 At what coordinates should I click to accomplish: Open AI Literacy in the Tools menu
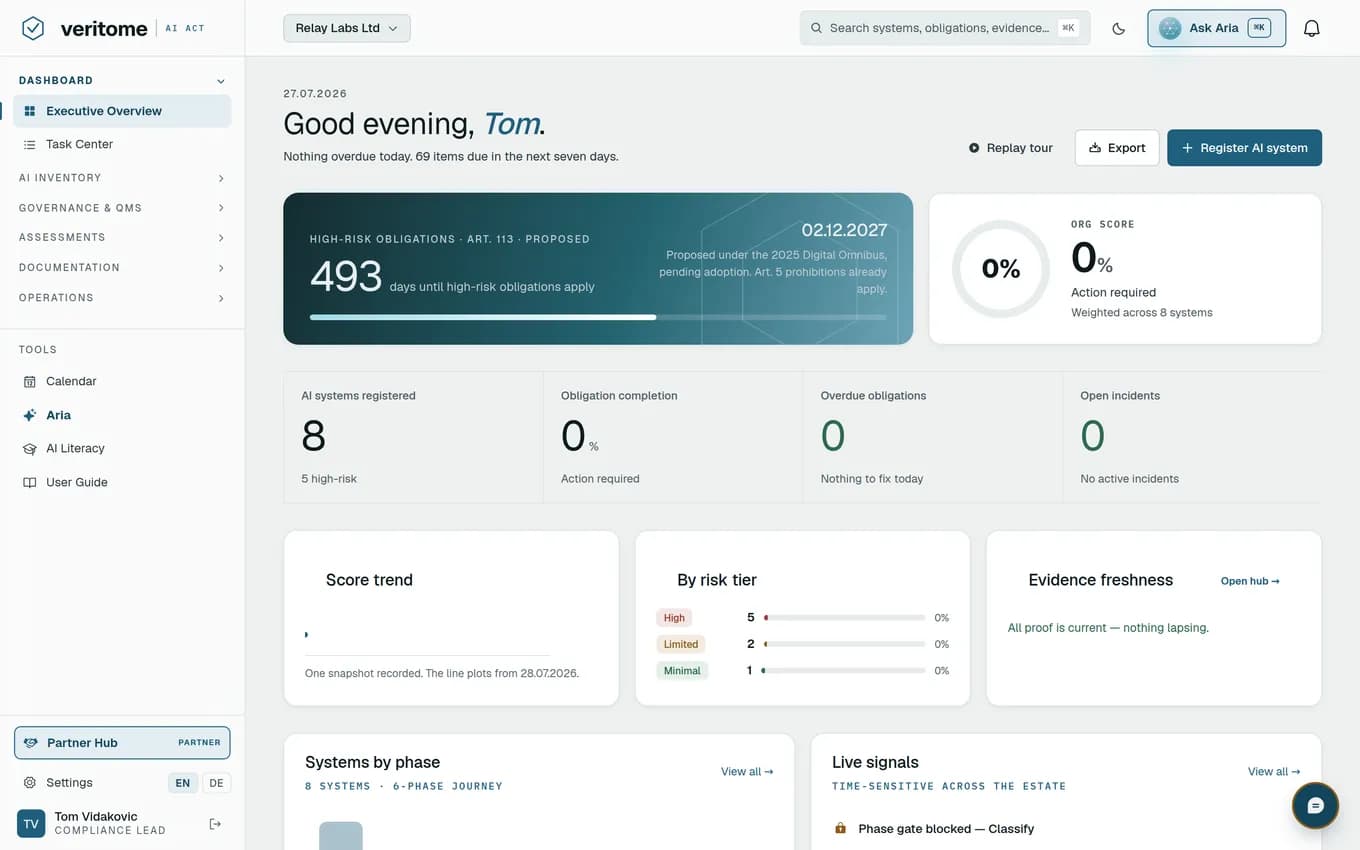[x=122, y=449]
